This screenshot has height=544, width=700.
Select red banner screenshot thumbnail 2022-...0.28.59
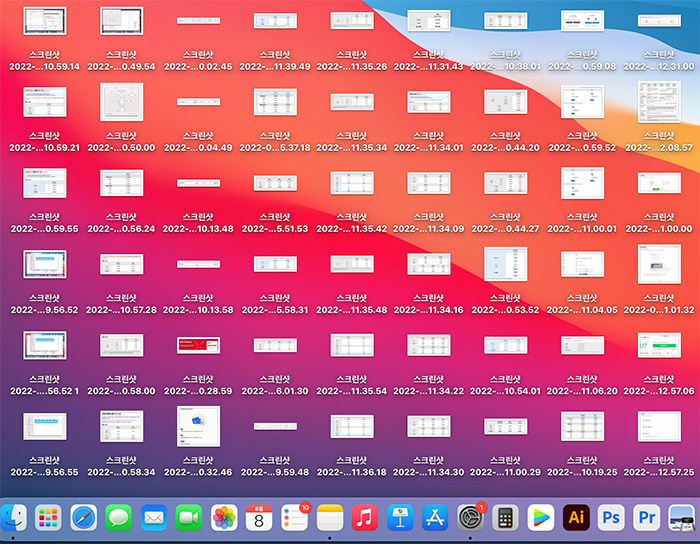point(198,345)
